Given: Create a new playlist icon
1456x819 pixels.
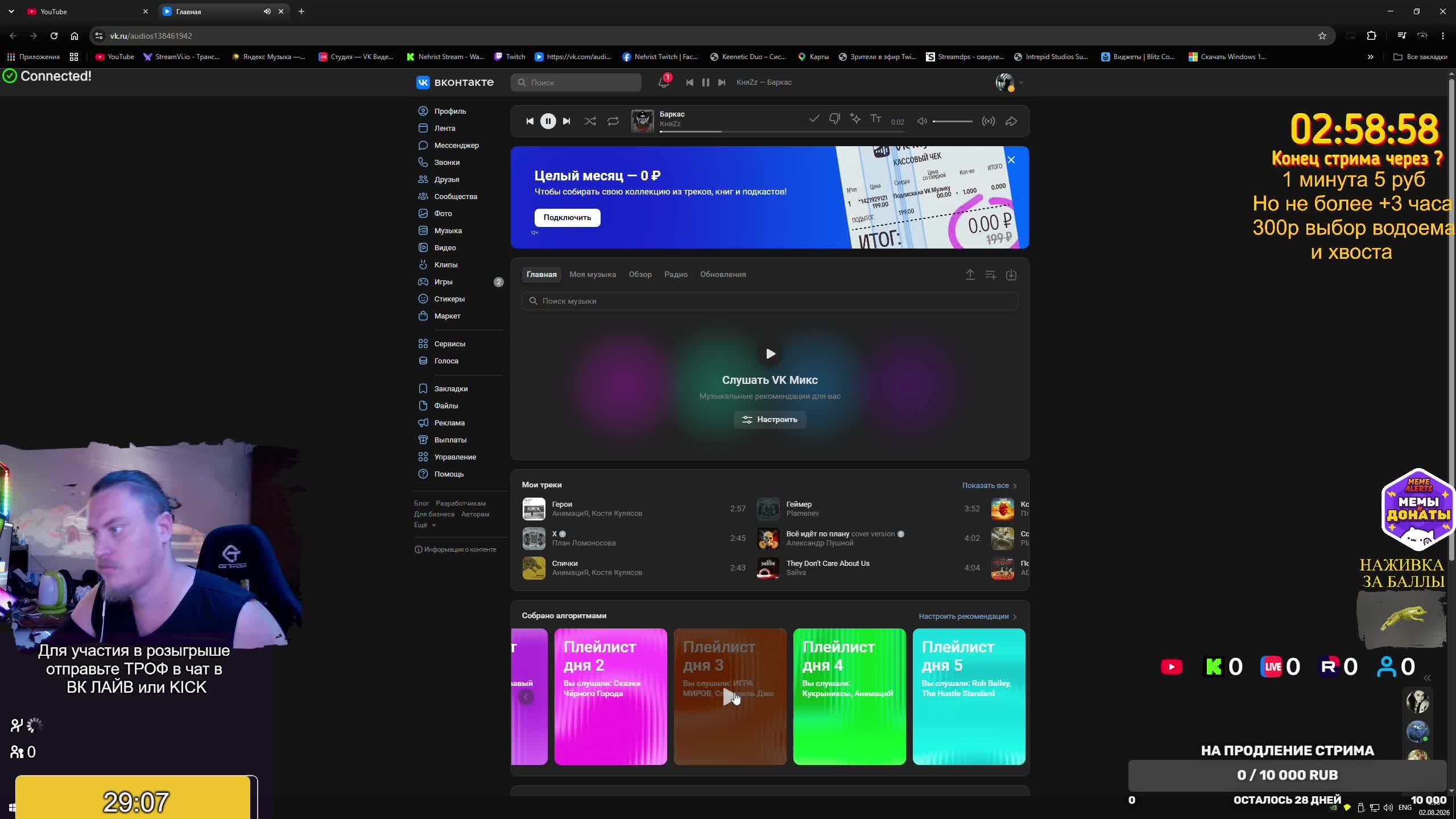Looking at the screenshot, I should [x=991, y=275].
